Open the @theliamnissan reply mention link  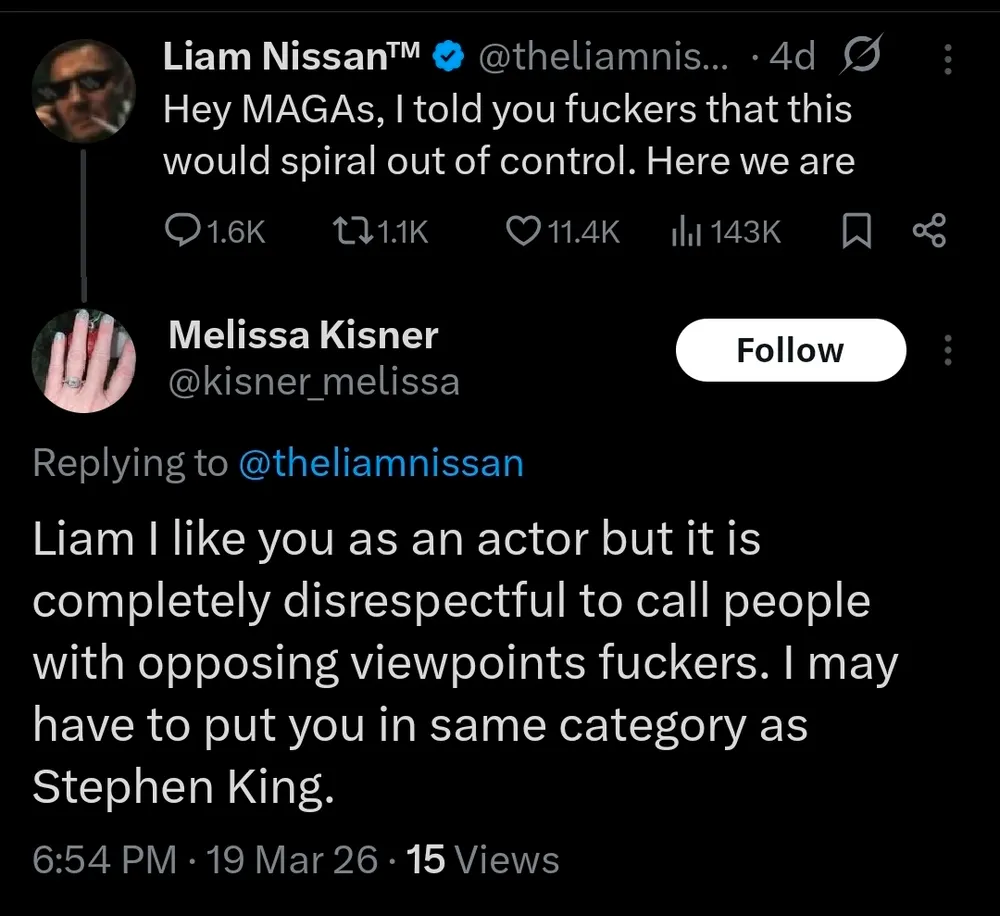coord(381,463)
